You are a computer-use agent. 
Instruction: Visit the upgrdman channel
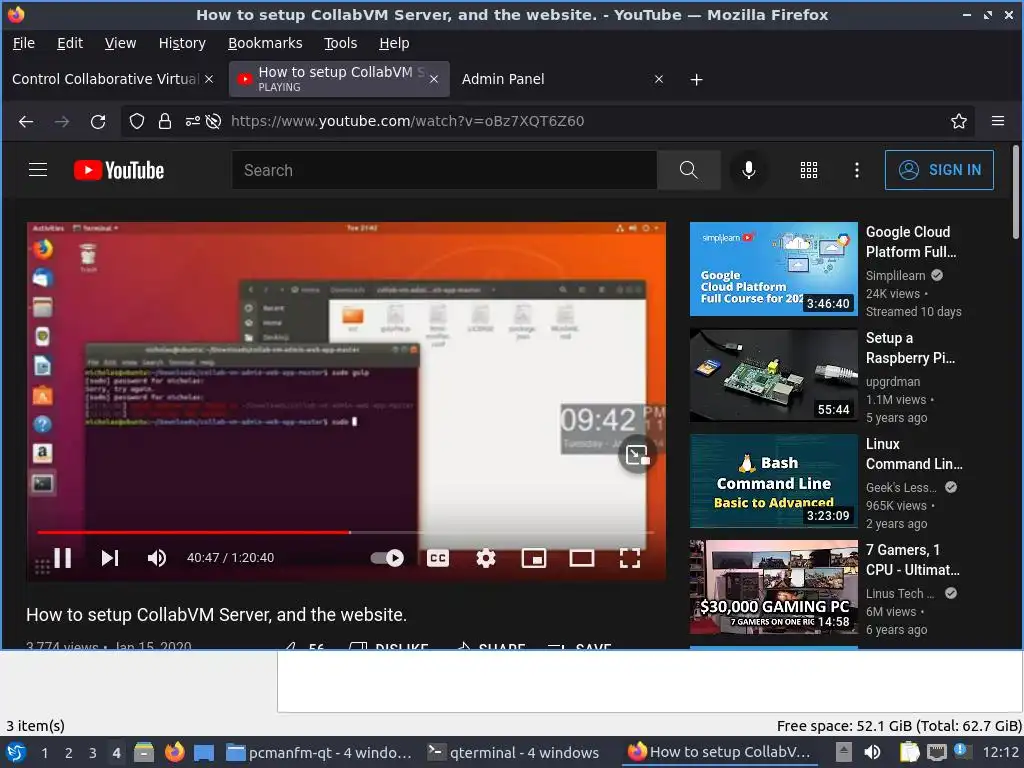(x=893, y=381)
